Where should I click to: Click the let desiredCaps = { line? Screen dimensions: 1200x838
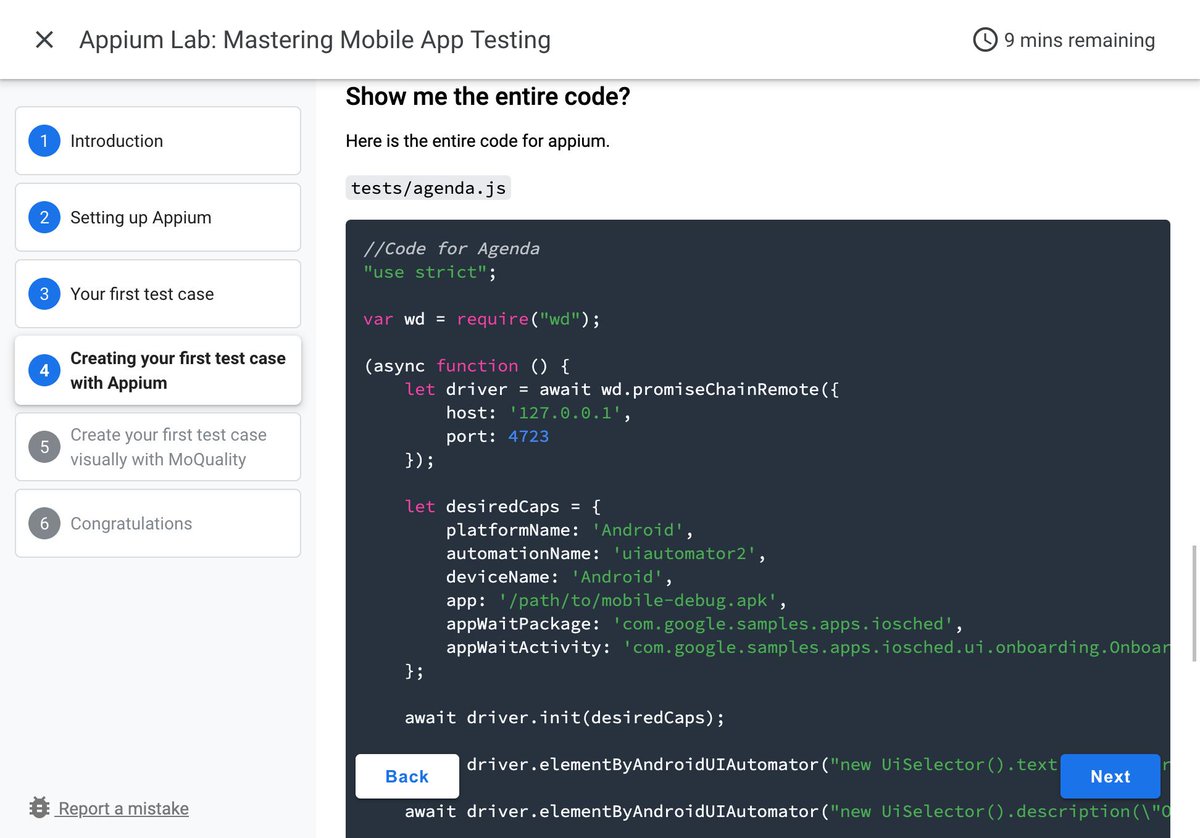pyautogui.click(x=502, y=506)
